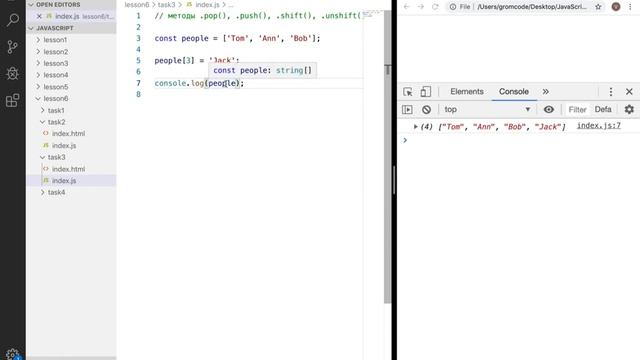
Task: Open console settings gear
Action: click(x=629, y=109)
